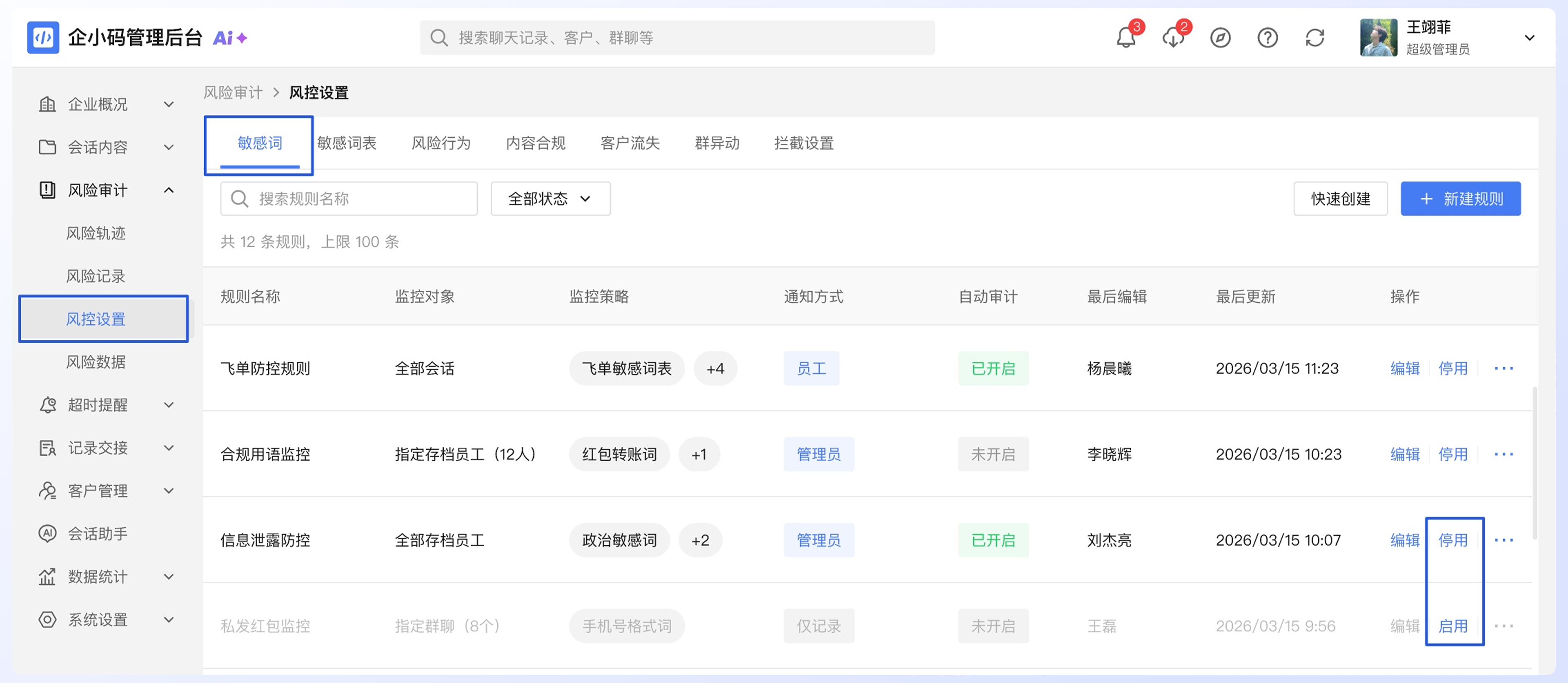Screen dimensions: 1568x683
Task: Click the compass explore icon
Action: [x=1220, y=38]
